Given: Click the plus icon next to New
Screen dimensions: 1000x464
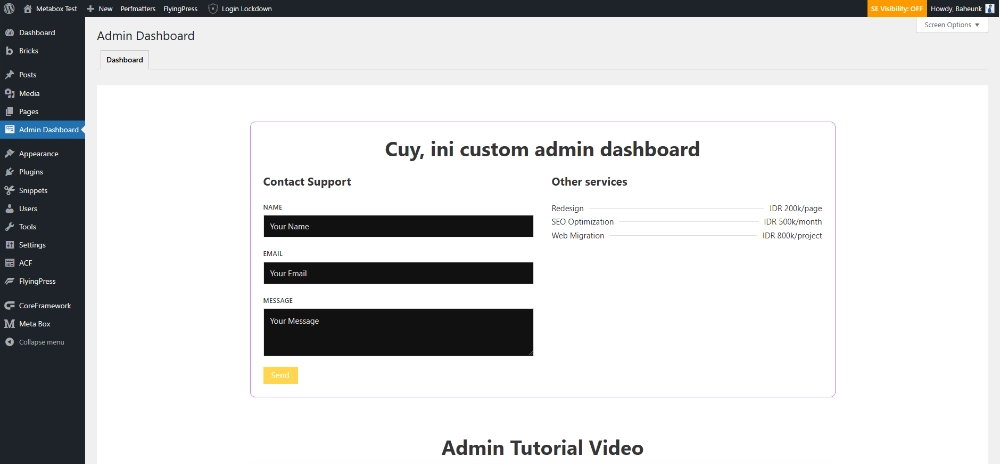Looking at the screenshot, I should point(90,9).
